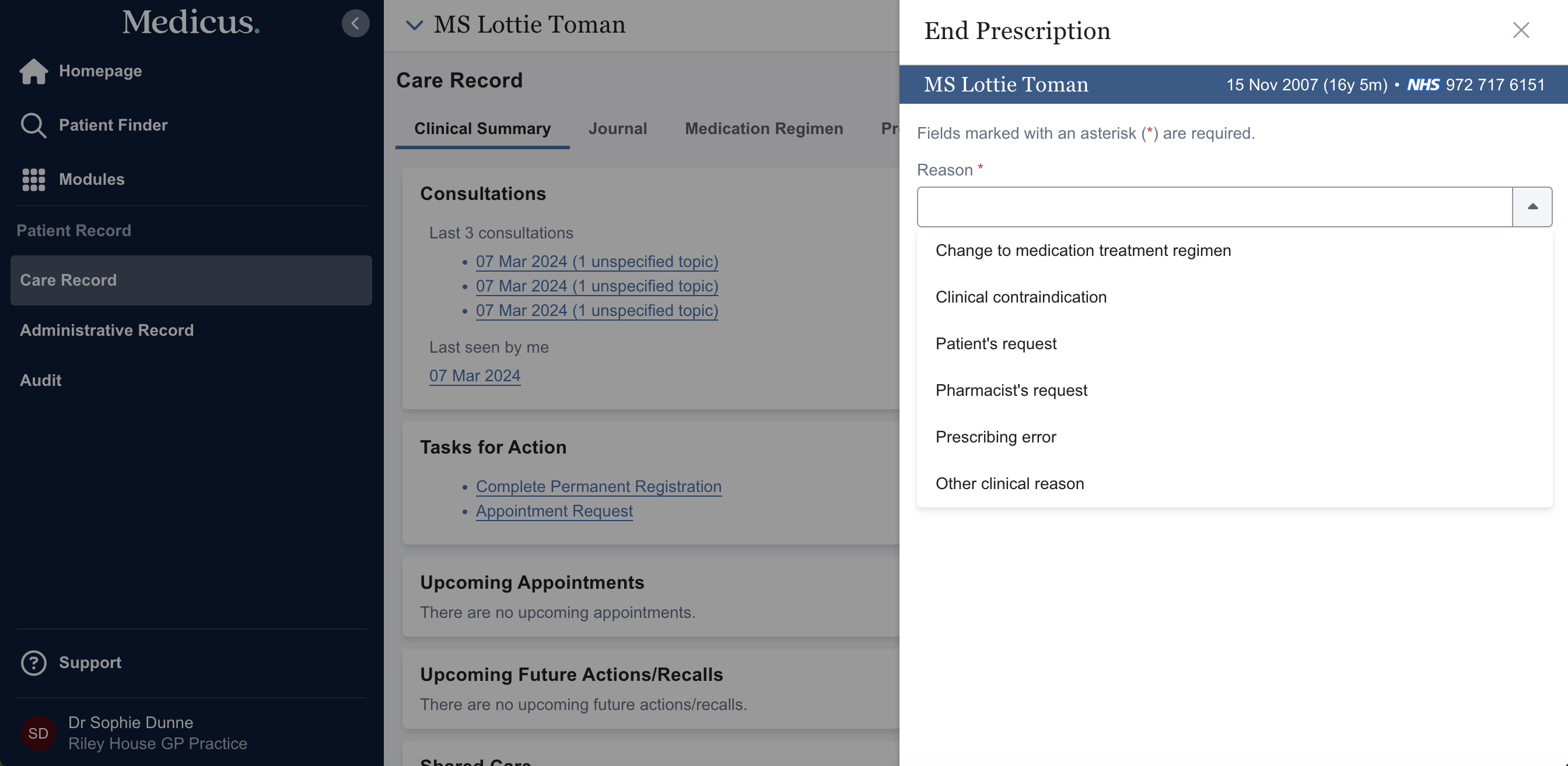The width and height of the screenshot is (1568, 766).
Task: Click into the Reason input field
Action: 1214,207
